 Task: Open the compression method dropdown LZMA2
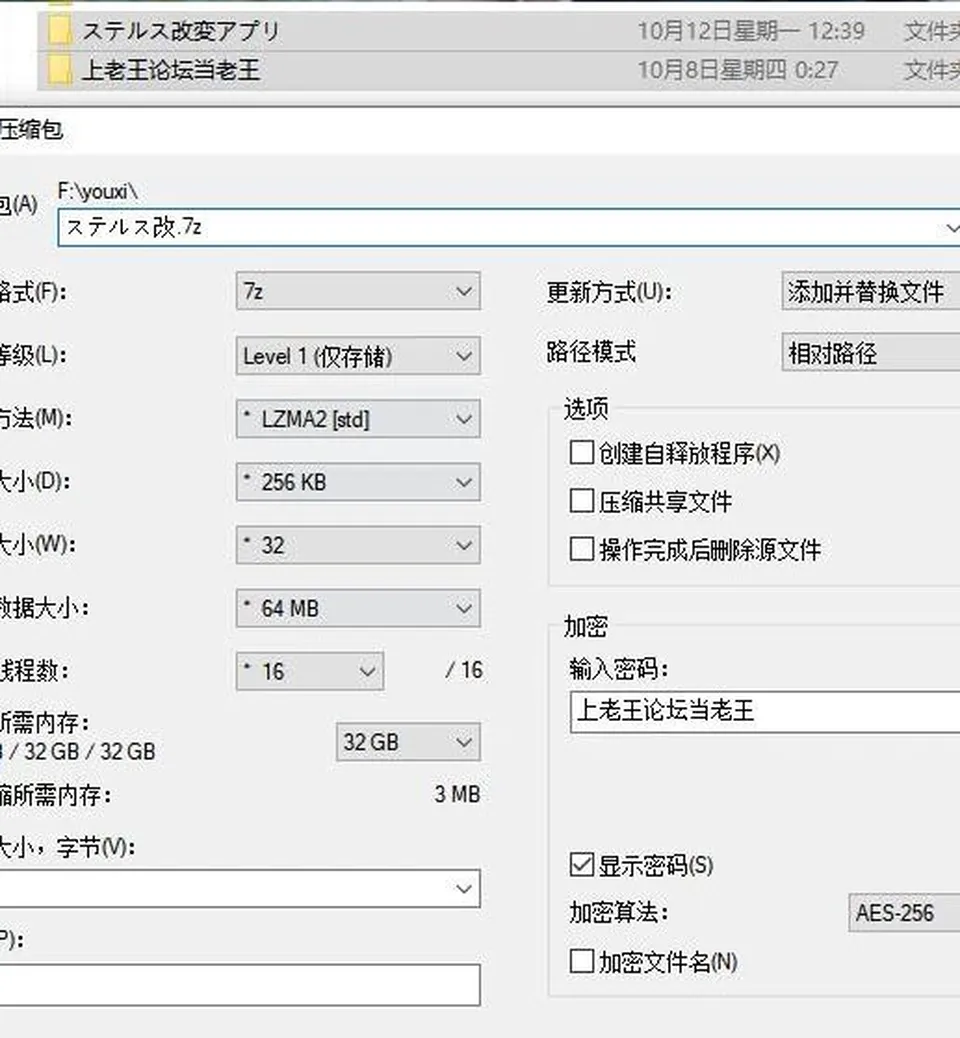[x=358, y=419]
